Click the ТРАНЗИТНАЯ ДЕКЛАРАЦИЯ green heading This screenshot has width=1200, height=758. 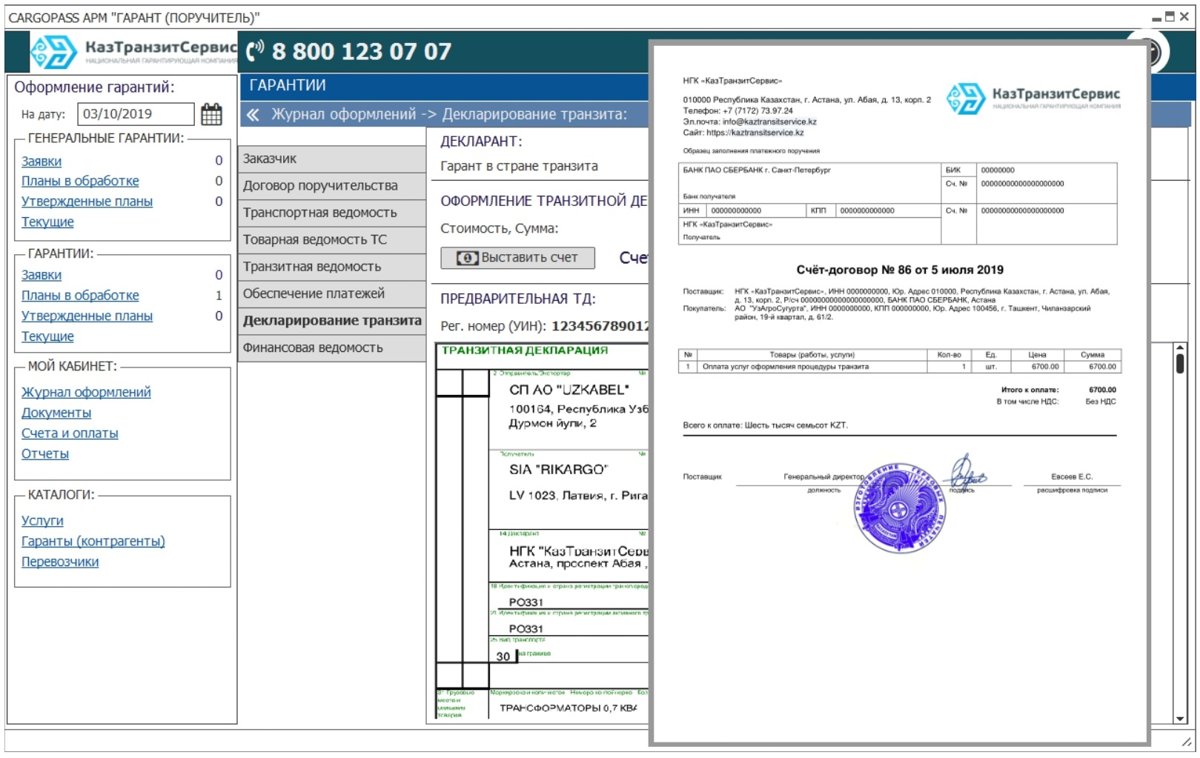click(524, 351)
